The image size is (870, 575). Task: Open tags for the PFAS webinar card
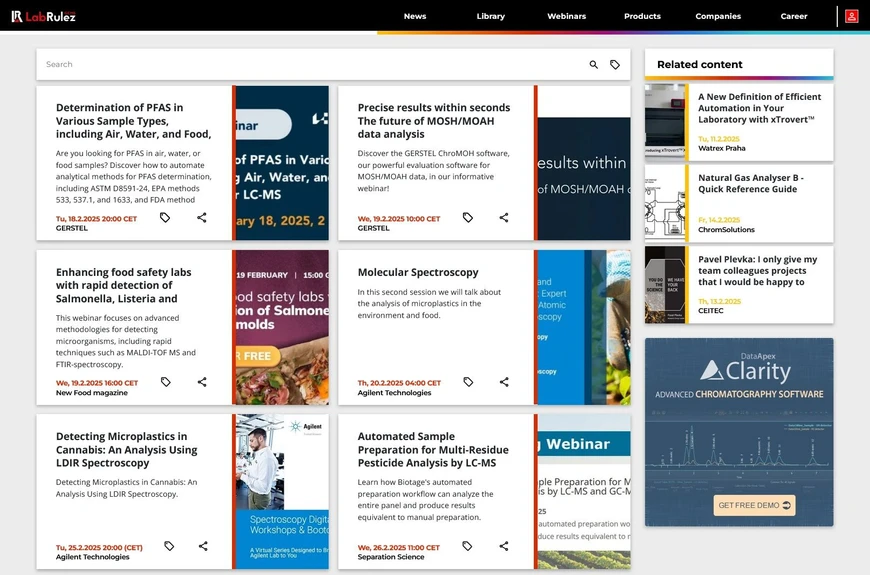tap(165, 218)
